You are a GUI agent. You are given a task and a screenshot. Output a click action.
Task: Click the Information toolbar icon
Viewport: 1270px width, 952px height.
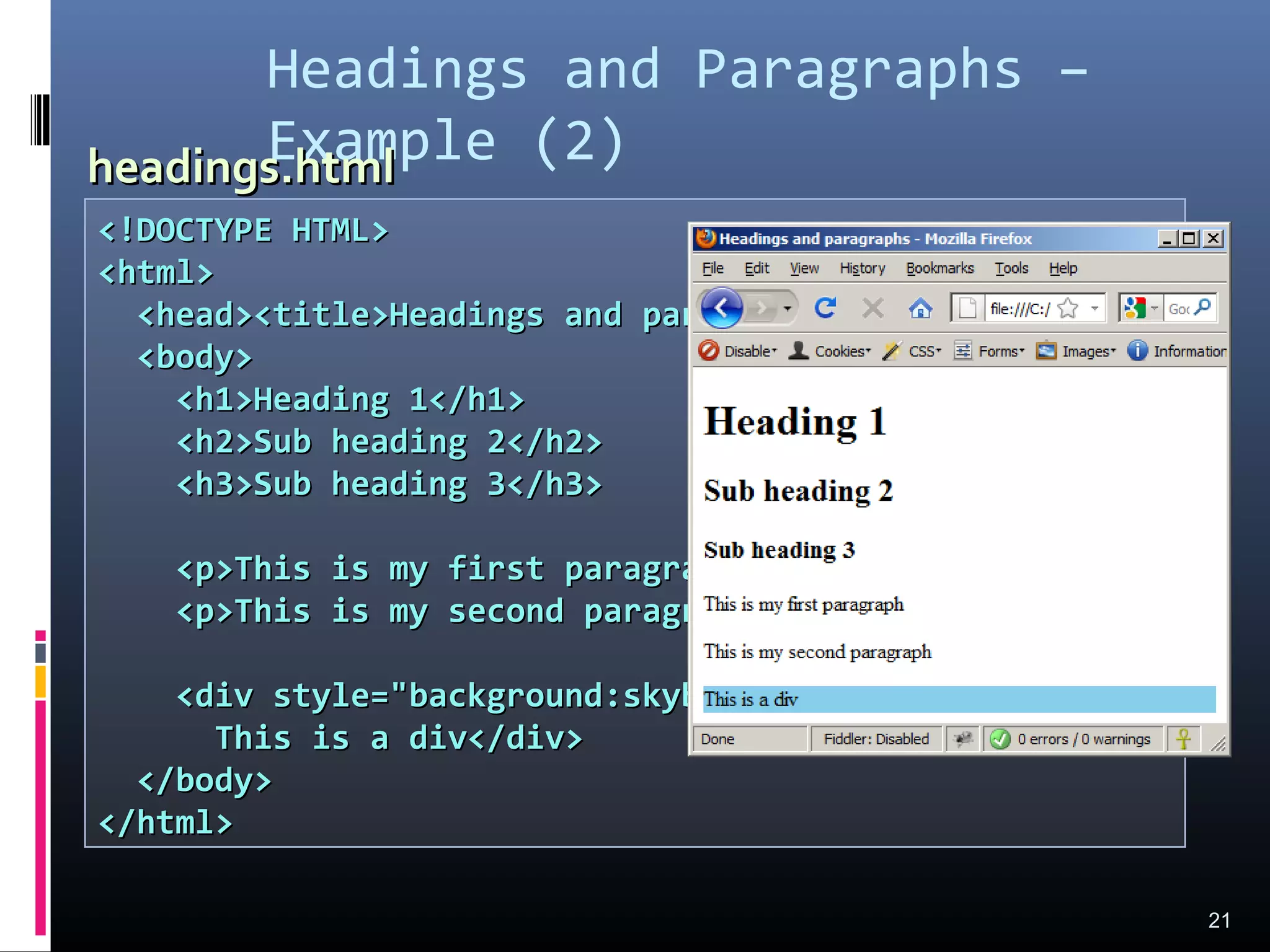pos(1137,351)
